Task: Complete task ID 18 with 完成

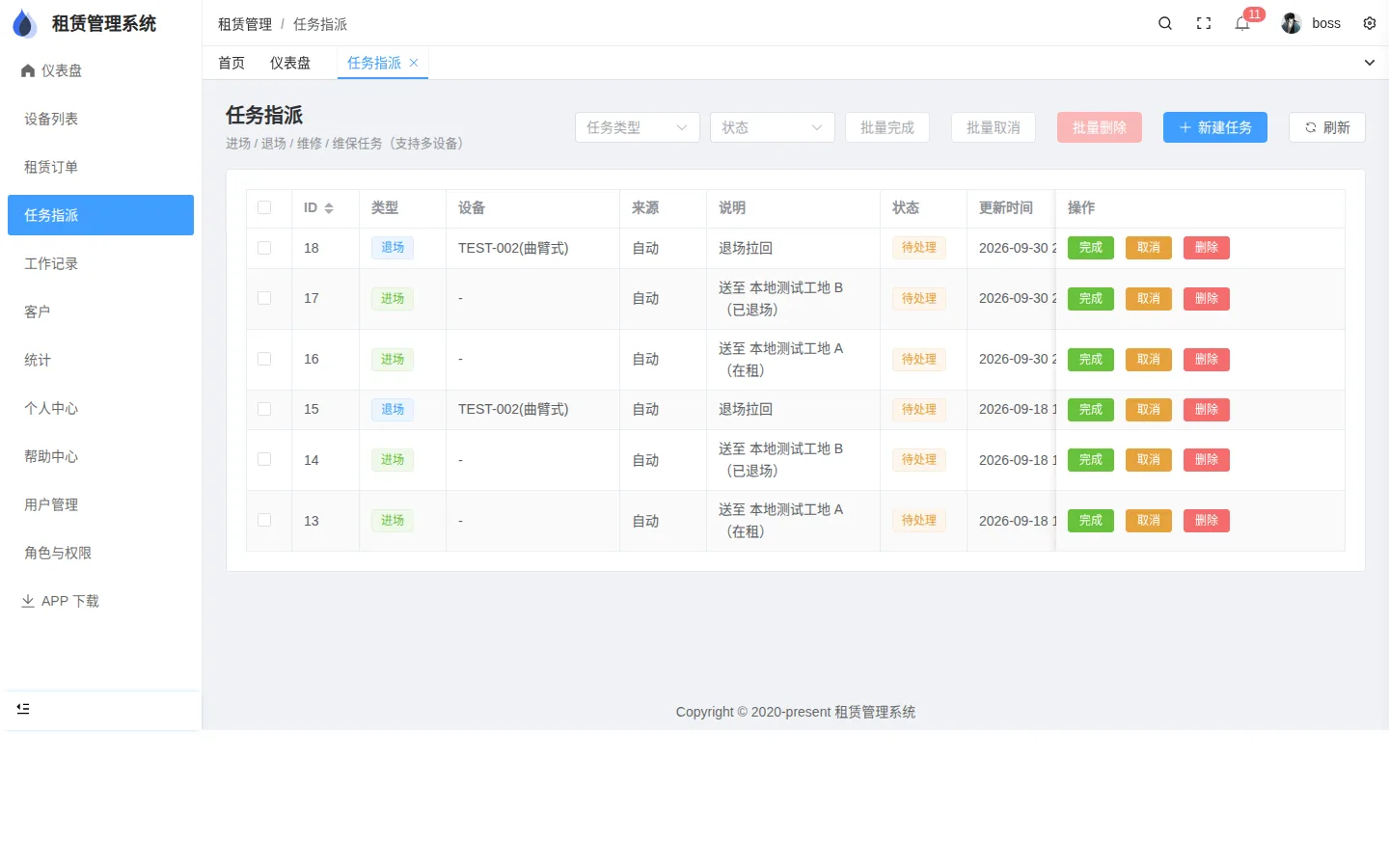Action: 1091,248
